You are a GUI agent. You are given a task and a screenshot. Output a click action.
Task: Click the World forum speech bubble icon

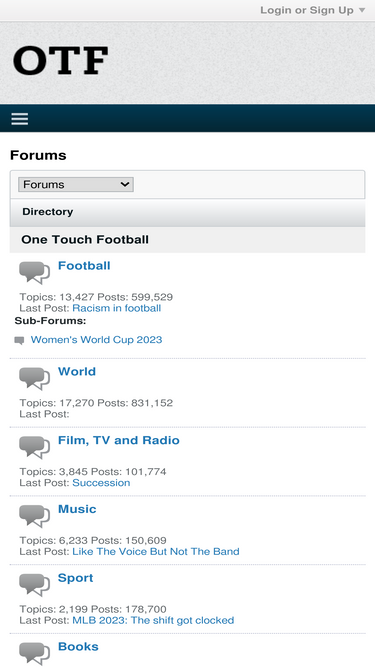click(x=34, y=379)
